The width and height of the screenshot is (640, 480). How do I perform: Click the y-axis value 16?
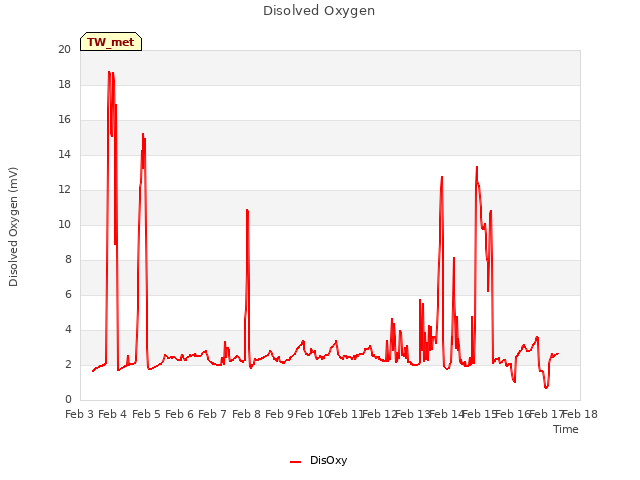pos(64,120)
